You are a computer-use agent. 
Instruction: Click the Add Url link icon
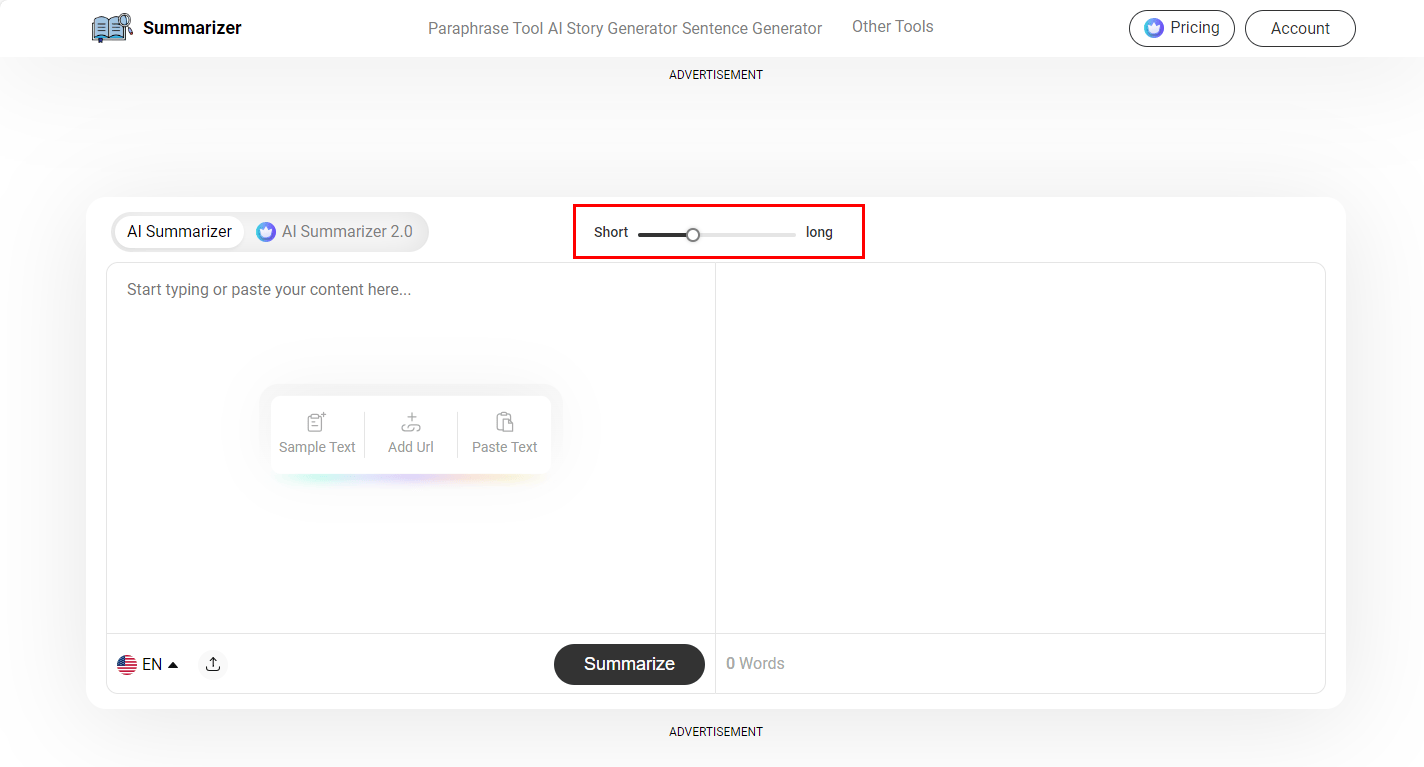[411, 422]
